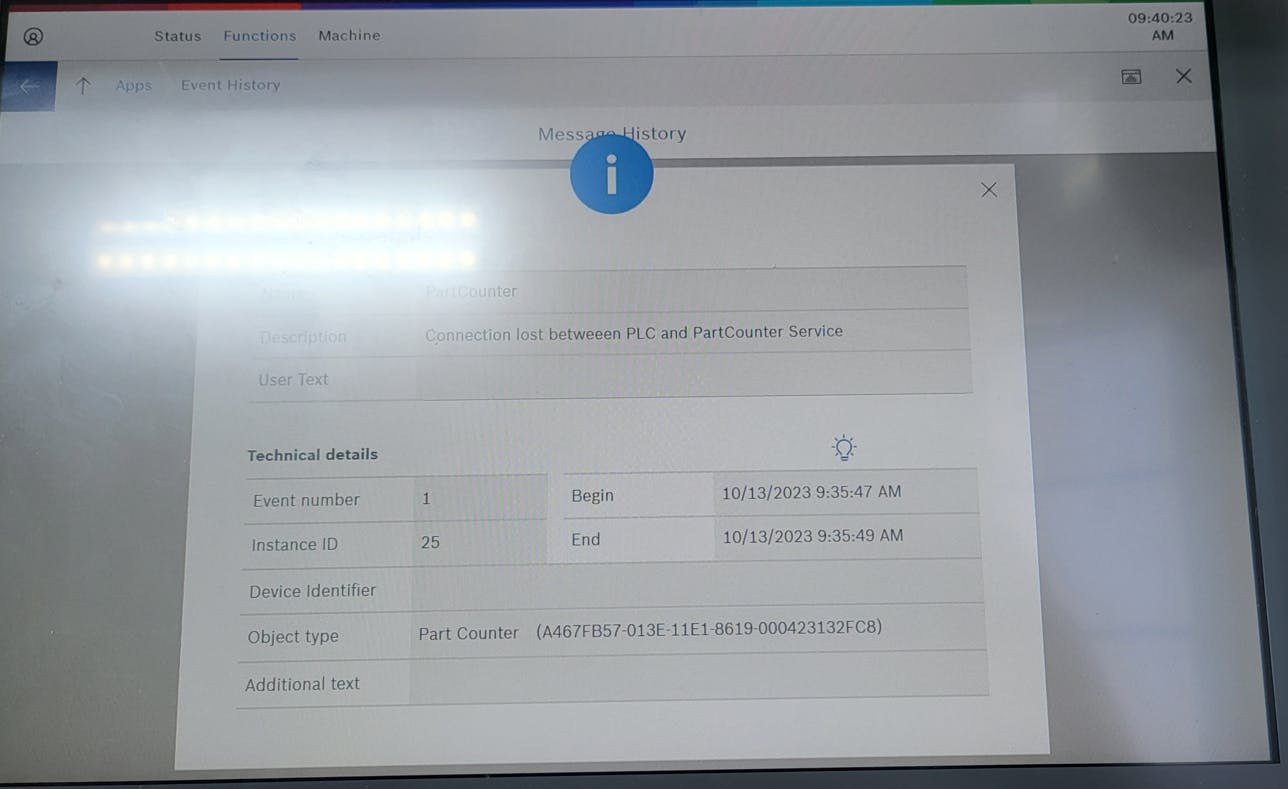Viewport: 1288px width, 789px height.
Task: Select the Functions tab
Action: (259, 36)
